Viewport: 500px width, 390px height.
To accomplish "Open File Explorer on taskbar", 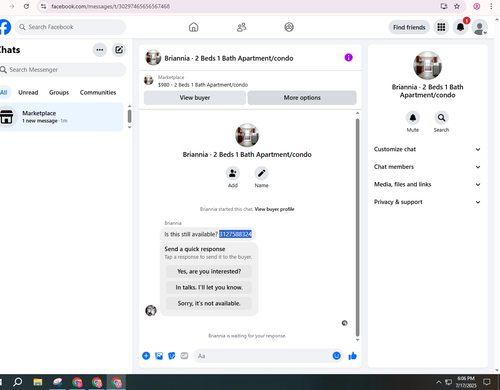I will (38, 382).
